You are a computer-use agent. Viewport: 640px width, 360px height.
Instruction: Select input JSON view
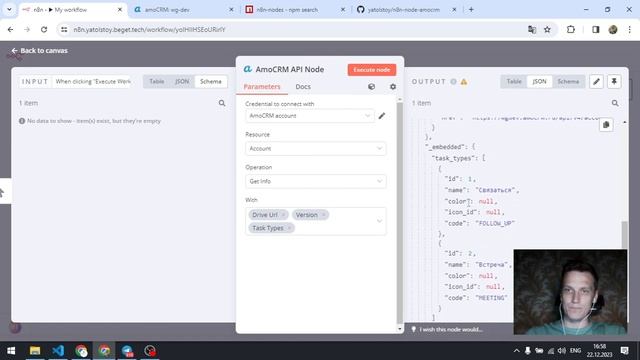182,82
